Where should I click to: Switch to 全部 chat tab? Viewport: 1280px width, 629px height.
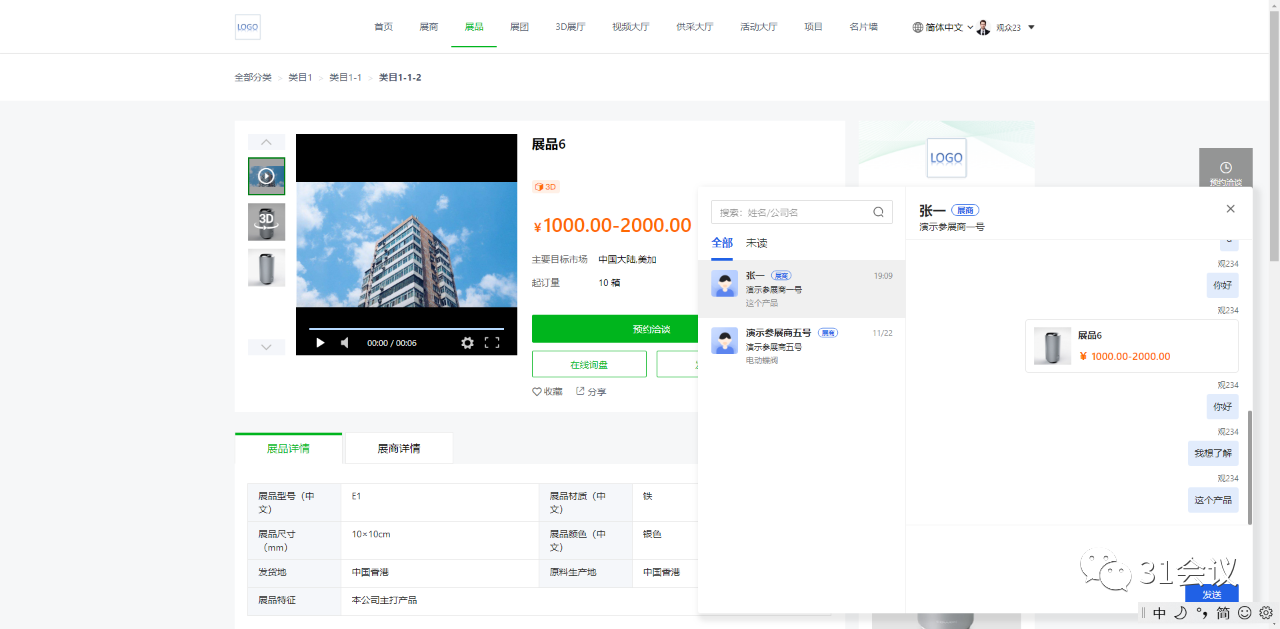722,243
